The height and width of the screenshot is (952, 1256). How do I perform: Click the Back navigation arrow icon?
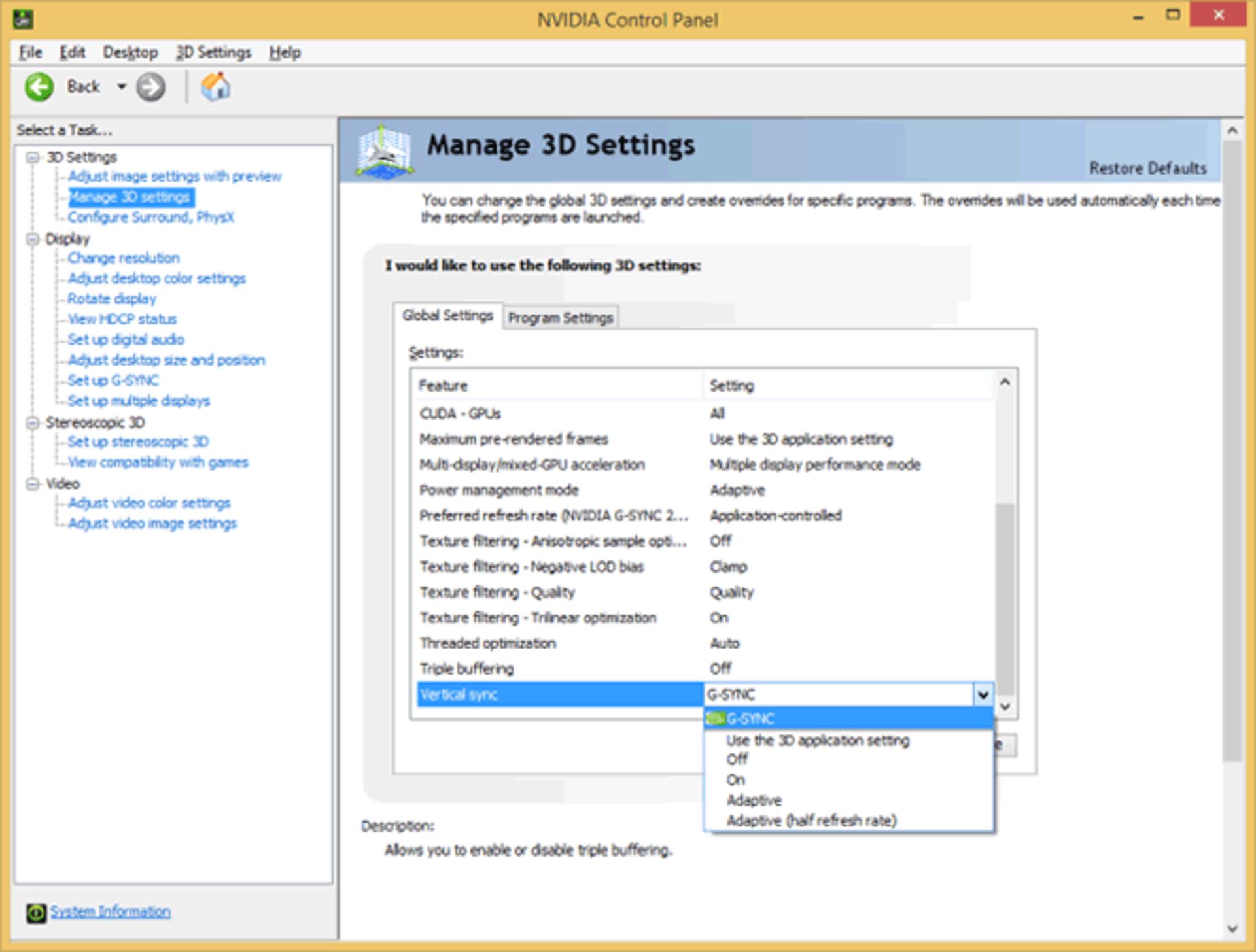coord(39,86)
